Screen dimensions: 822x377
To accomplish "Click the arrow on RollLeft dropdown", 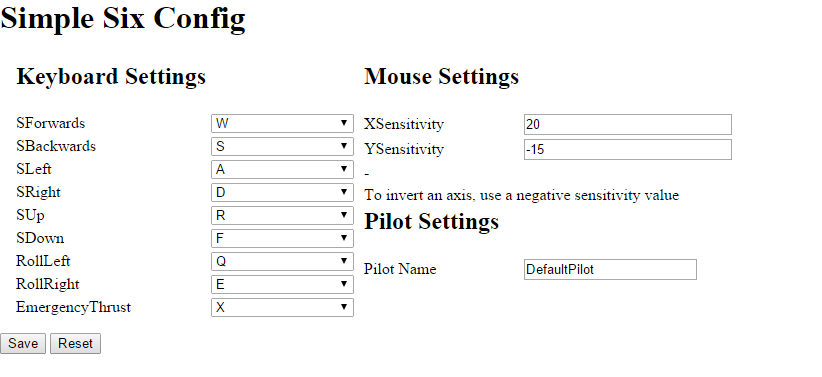I will coord(344,261).
